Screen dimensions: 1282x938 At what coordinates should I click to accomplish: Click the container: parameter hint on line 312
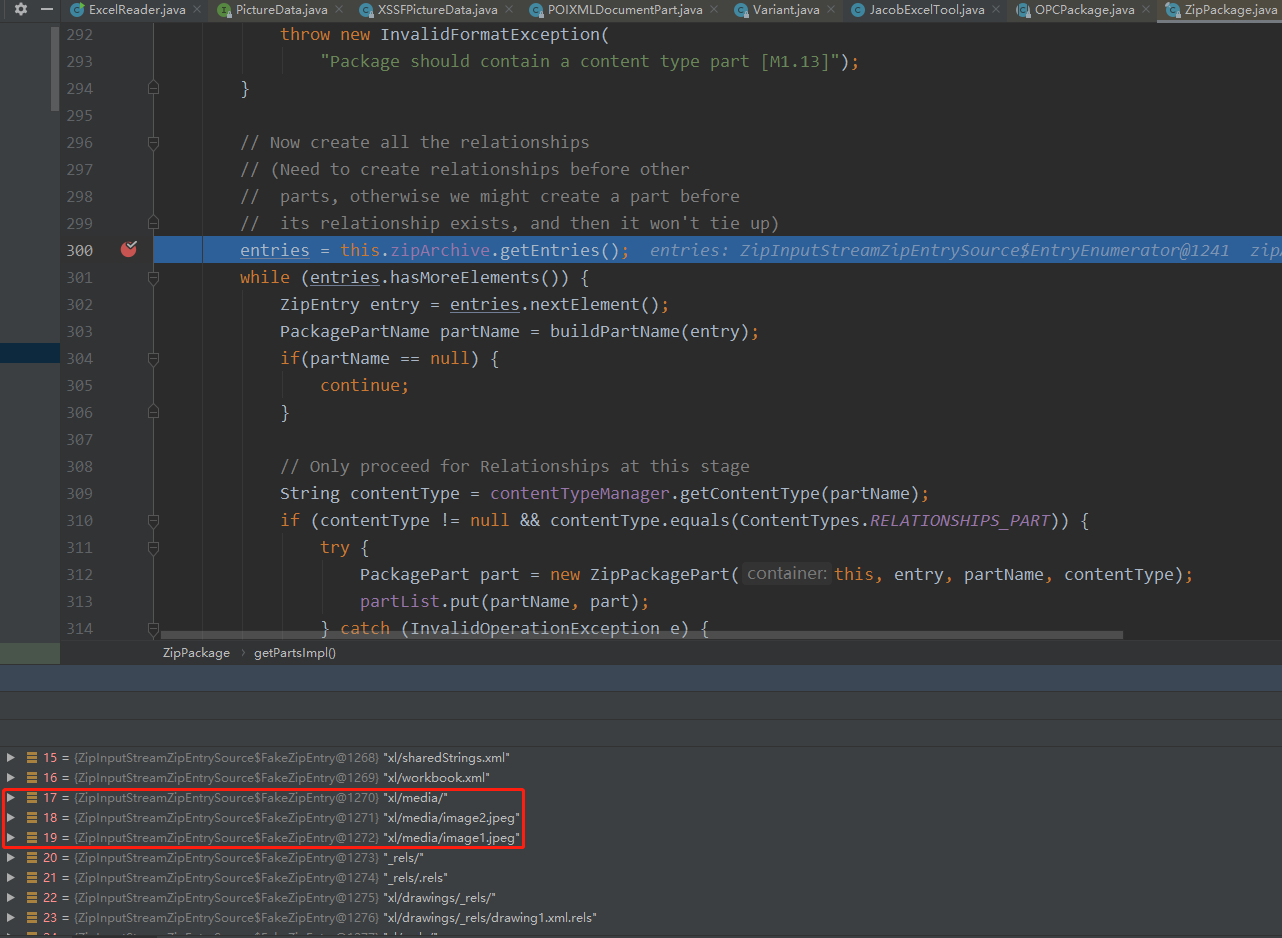[787, 574]
